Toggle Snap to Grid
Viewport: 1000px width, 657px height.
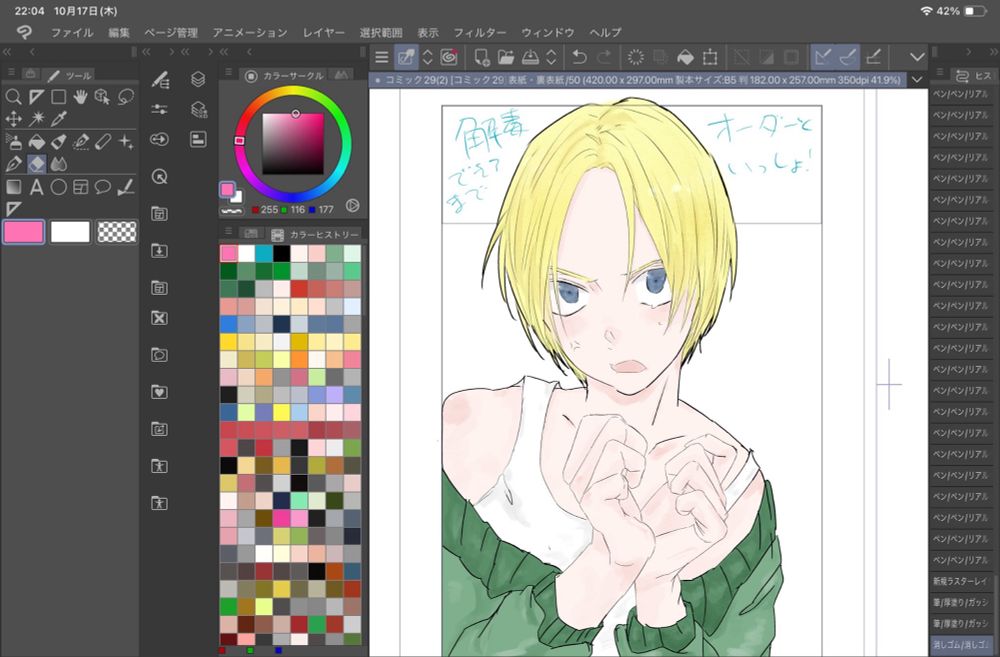point(874,57)
